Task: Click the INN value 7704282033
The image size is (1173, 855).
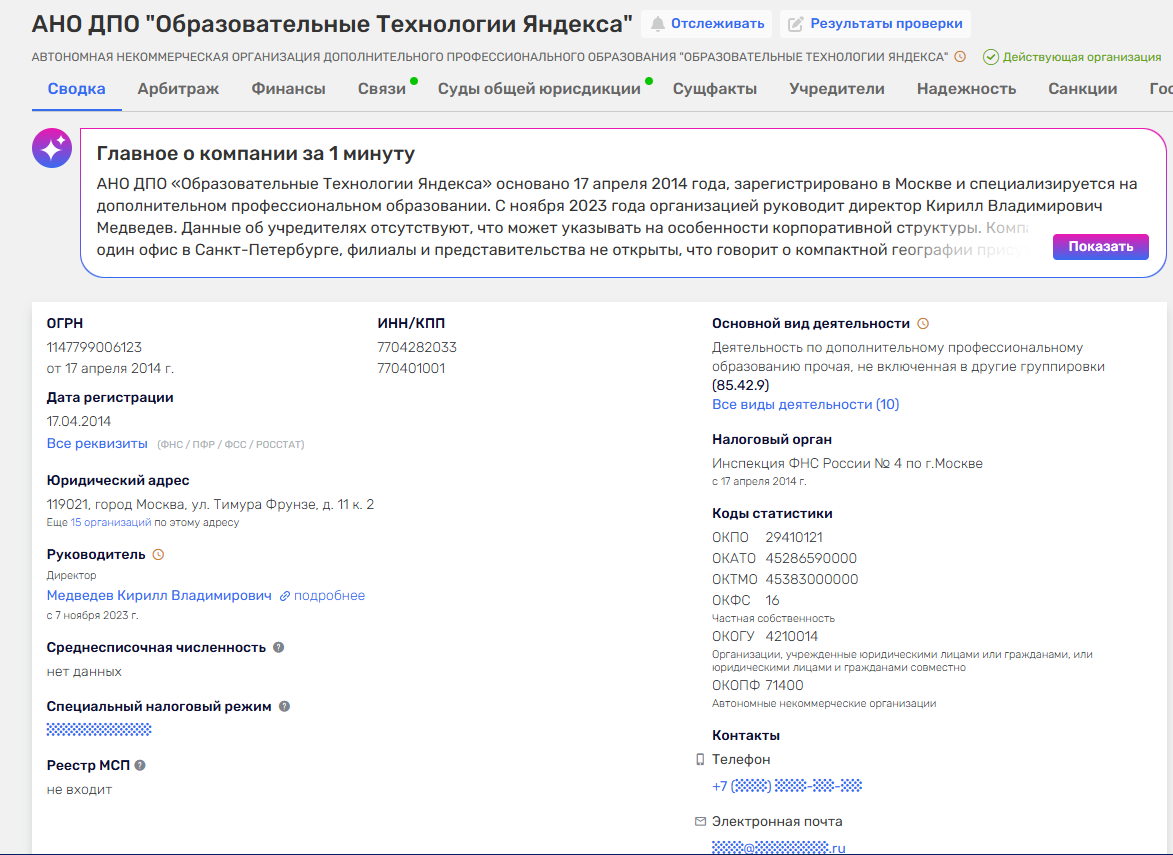Action: point(417,348)
